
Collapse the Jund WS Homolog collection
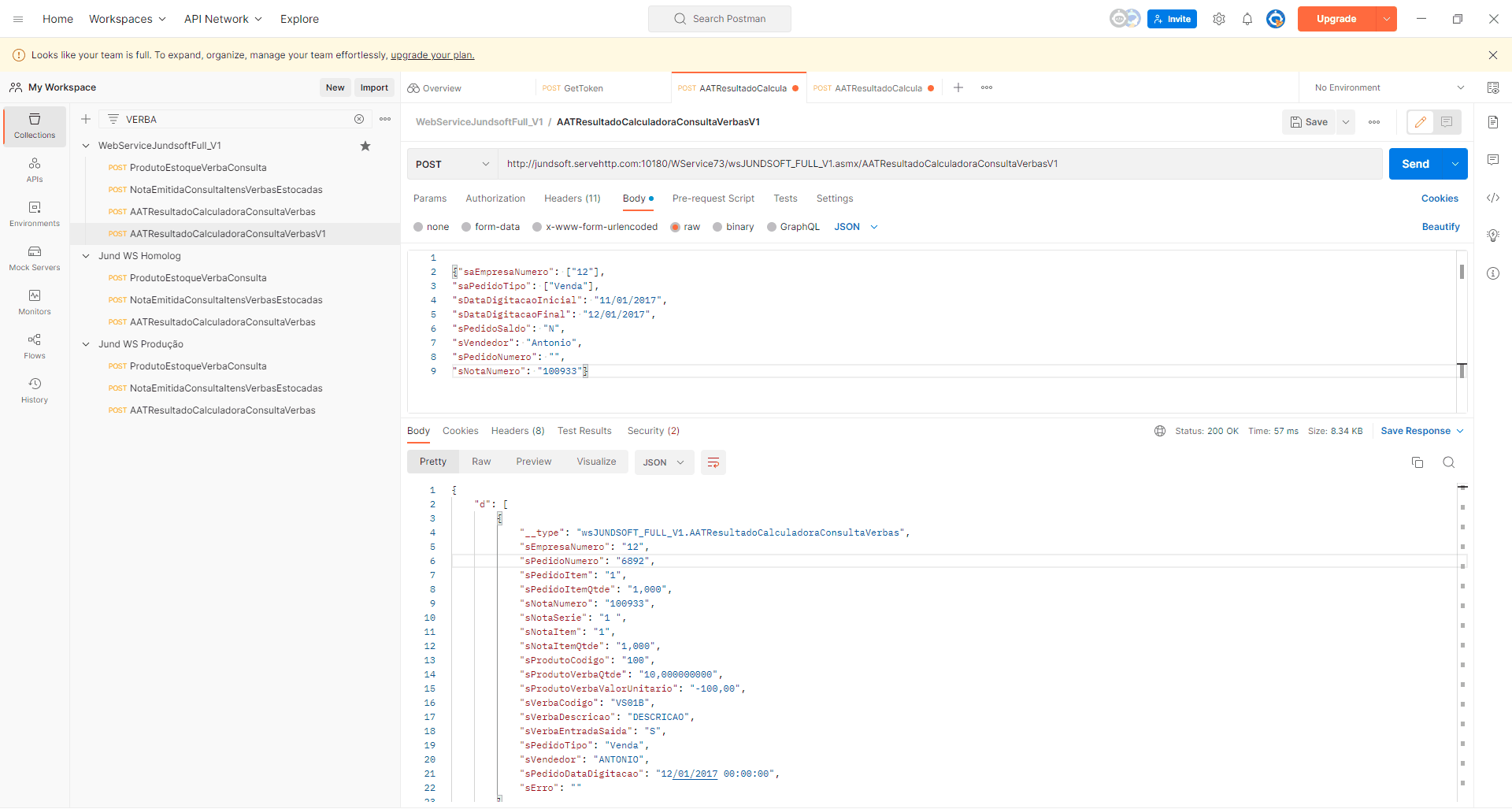pyautogui.click(x=86, y=256)
